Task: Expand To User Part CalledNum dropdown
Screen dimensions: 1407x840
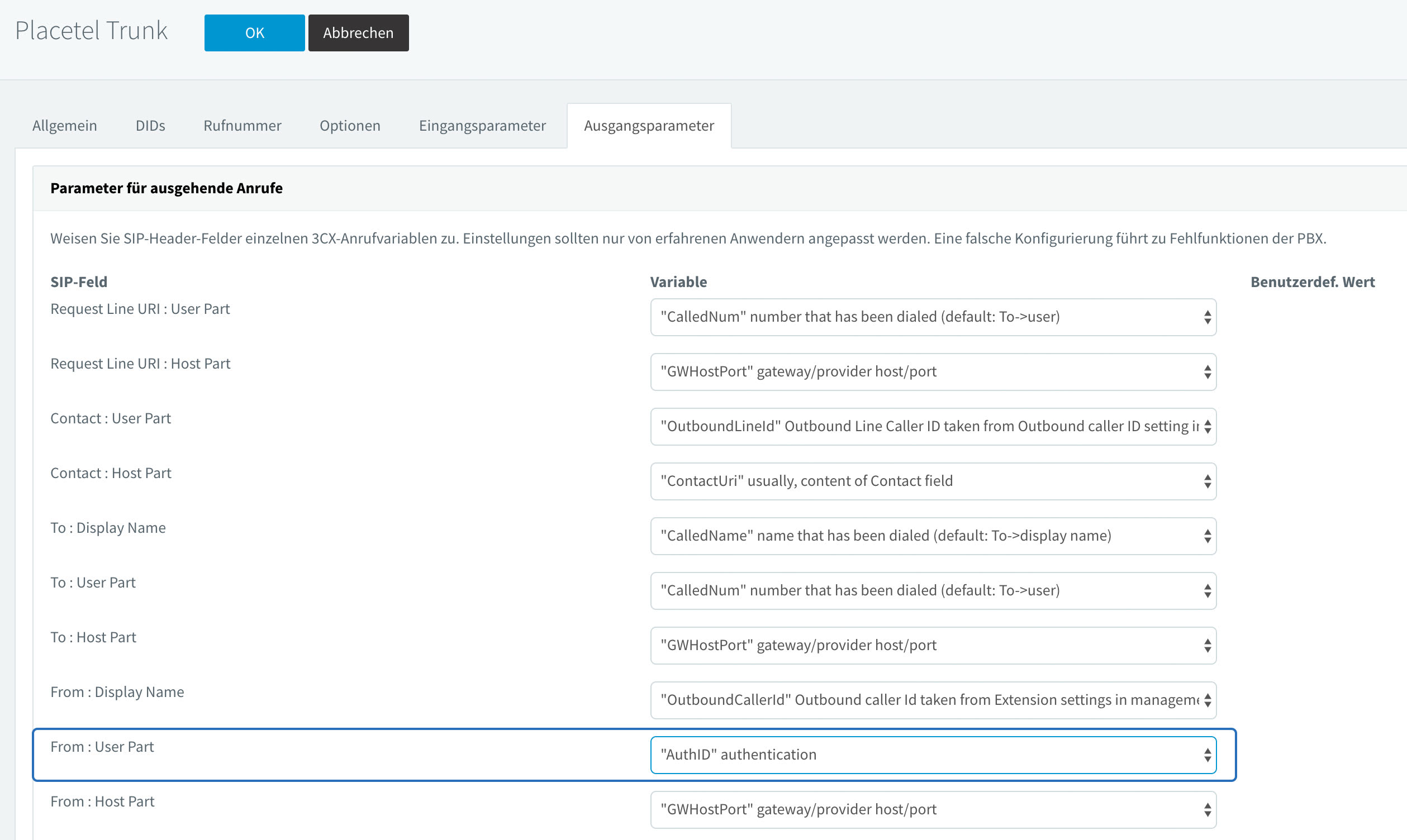Action: pyautogui.click(x=933, y=591)
